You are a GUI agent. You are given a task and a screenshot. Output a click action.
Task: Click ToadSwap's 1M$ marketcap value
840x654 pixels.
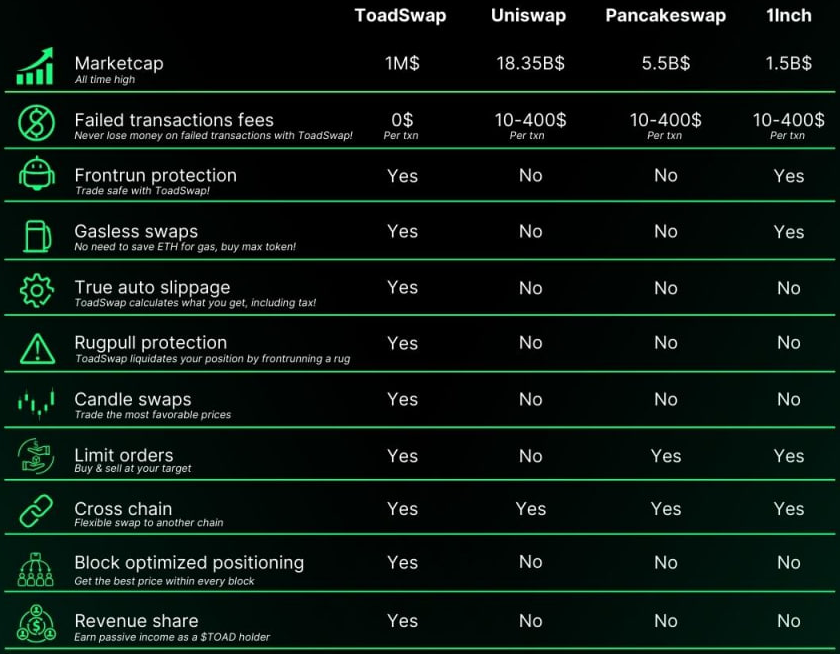(402, 63)
